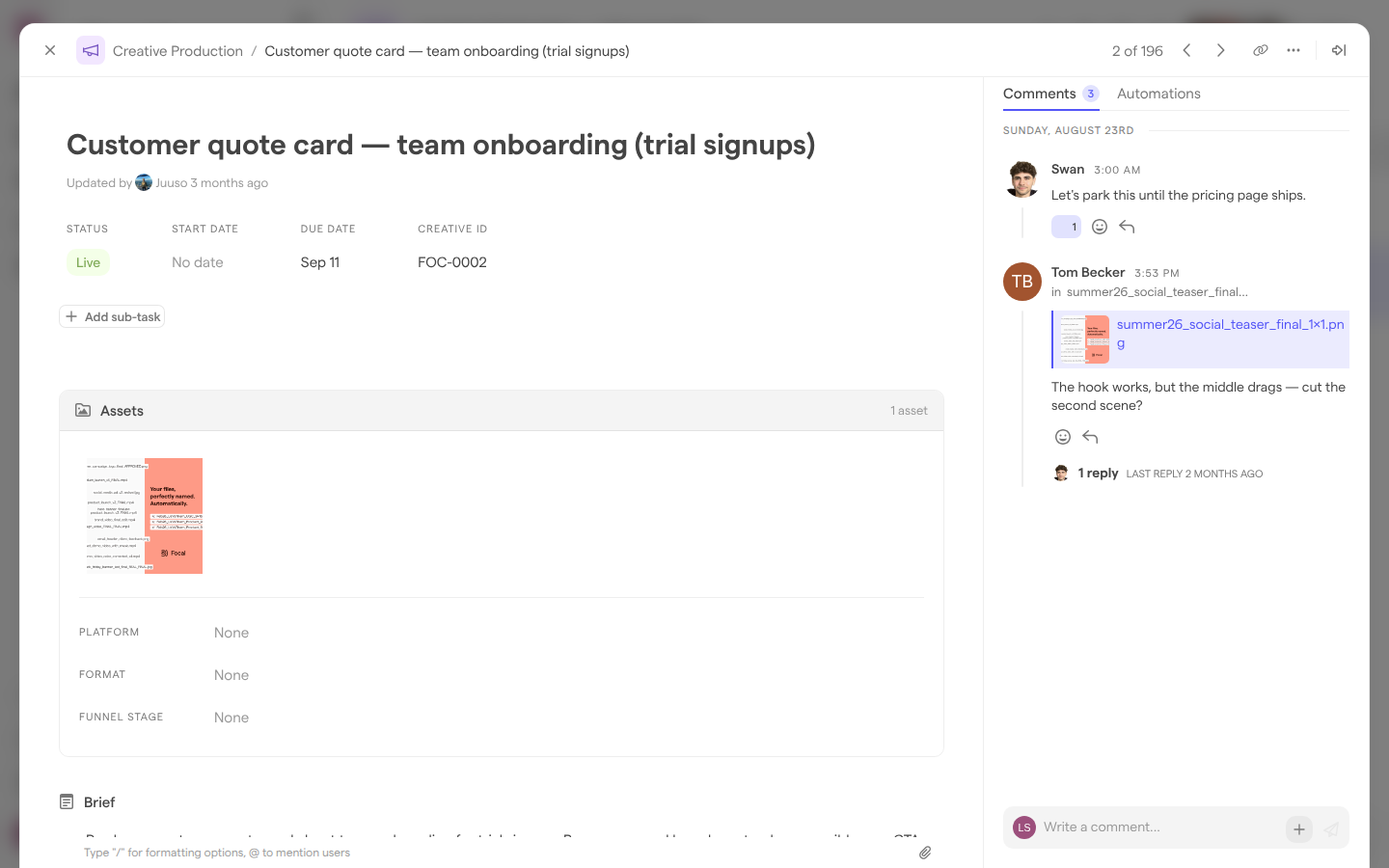Toggle the reaction count on Swan's comment
1389x868 pixels.
[x=1066, y=227]
